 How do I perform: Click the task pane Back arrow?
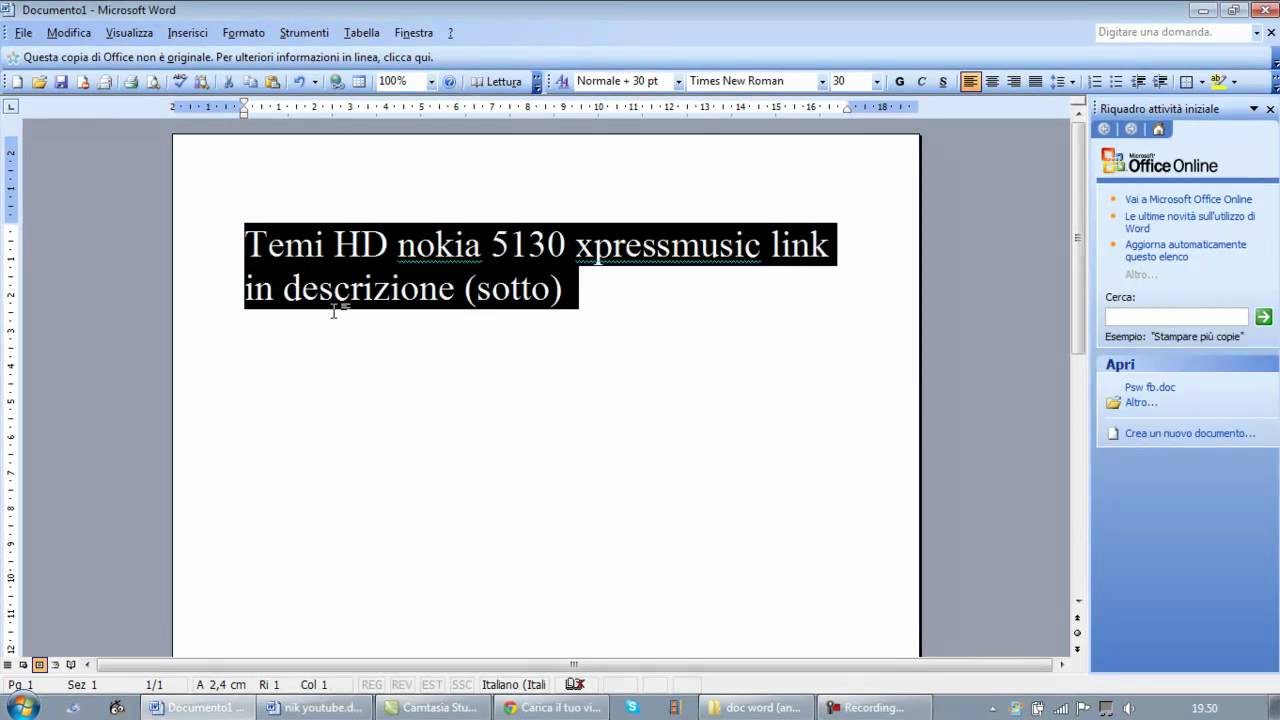point(1104,129)
